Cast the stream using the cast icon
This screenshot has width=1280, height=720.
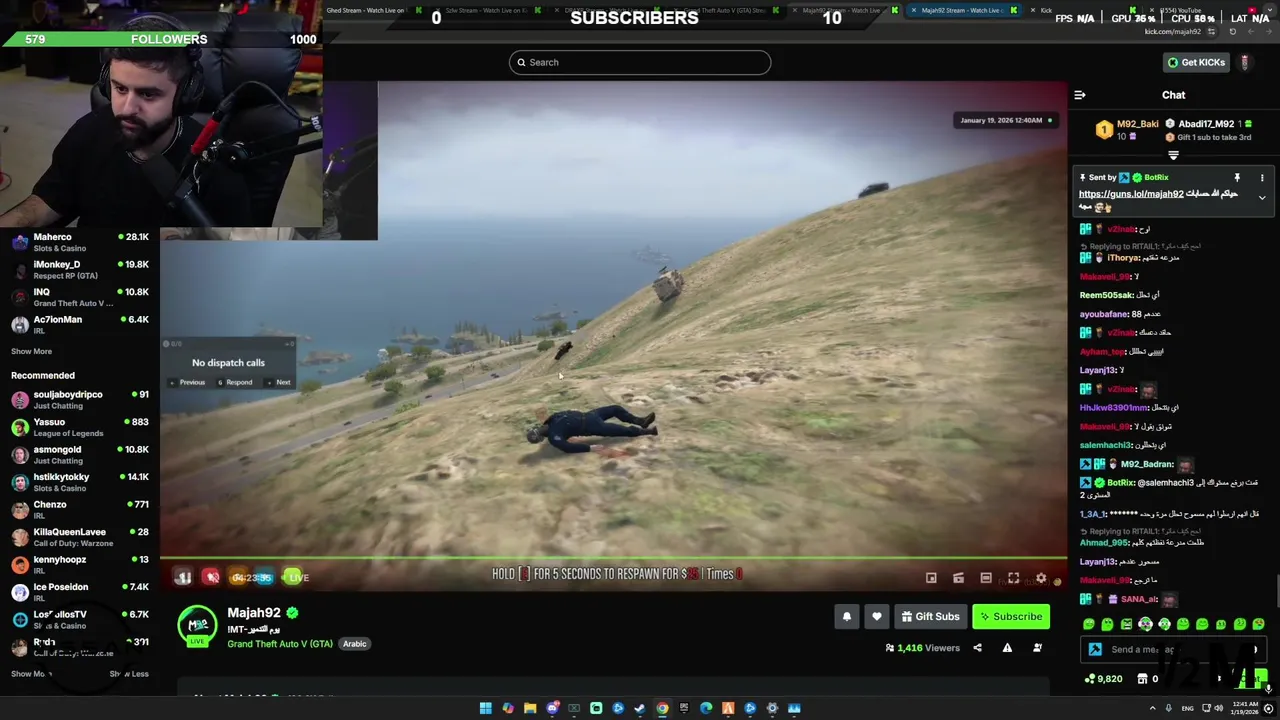tap(958, 578)
